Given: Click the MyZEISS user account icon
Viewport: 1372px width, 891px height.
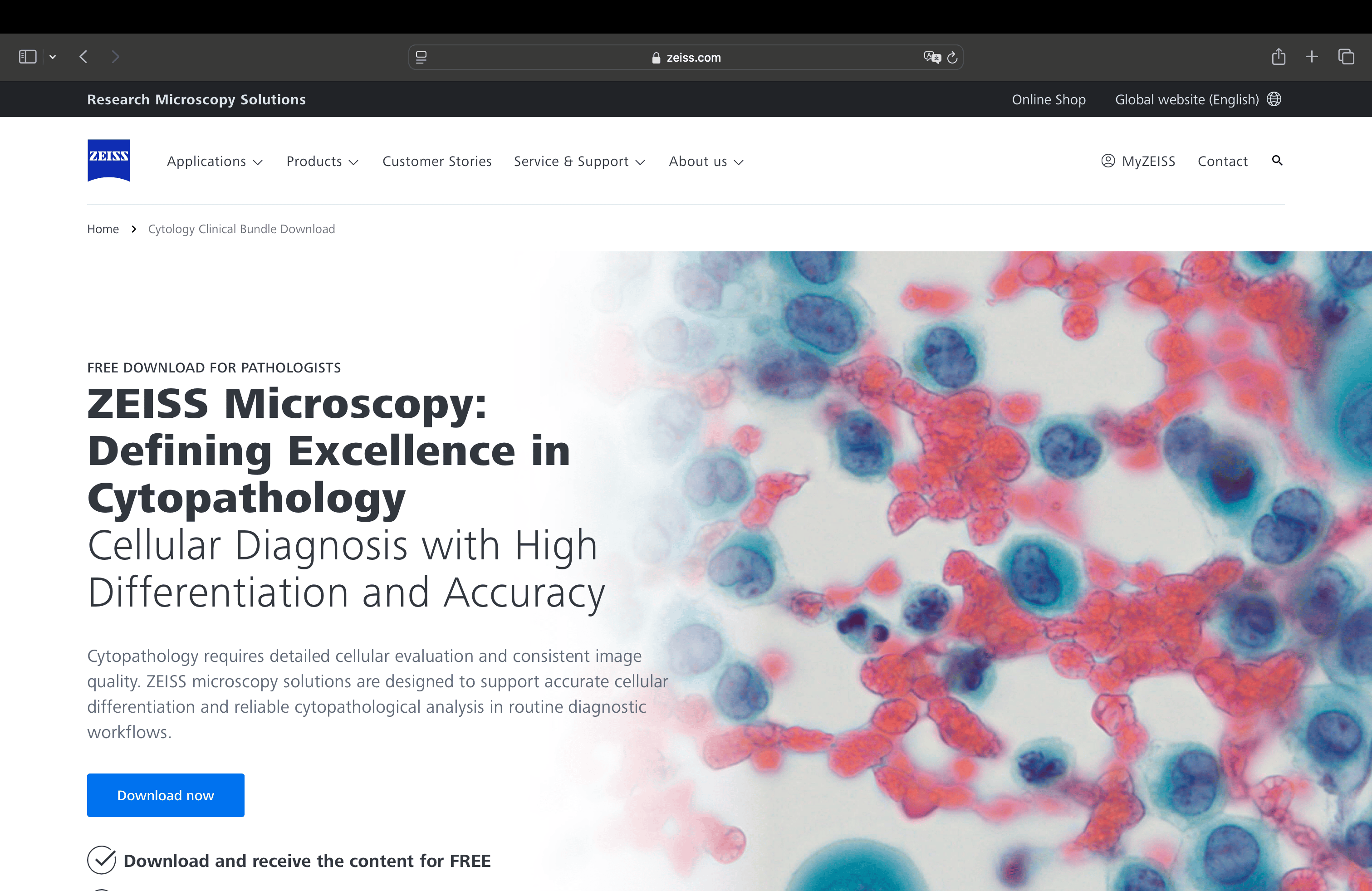Looking at the screenshot, I should pyautogui.click(x=1108, y=161).
